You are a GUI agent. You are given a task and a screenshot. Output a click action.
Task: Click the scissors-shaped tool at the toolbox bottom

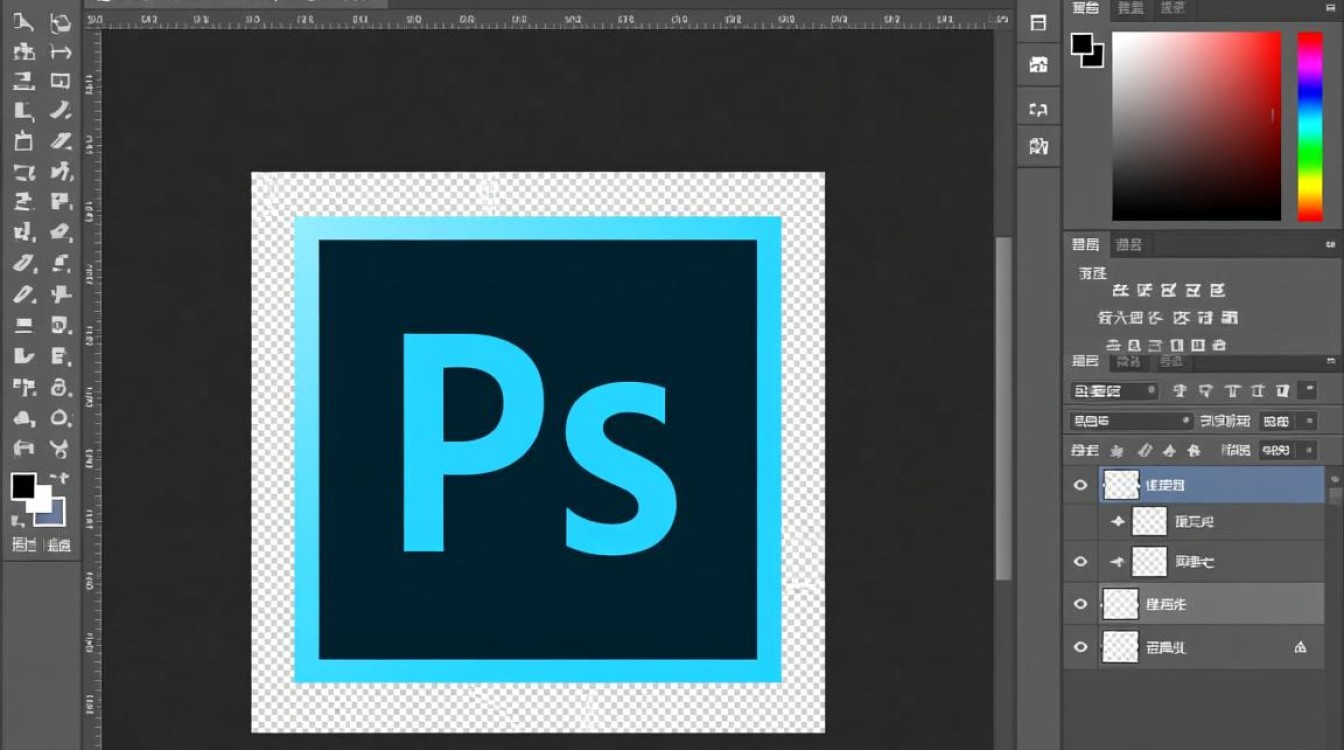click(x=60, y=448)
